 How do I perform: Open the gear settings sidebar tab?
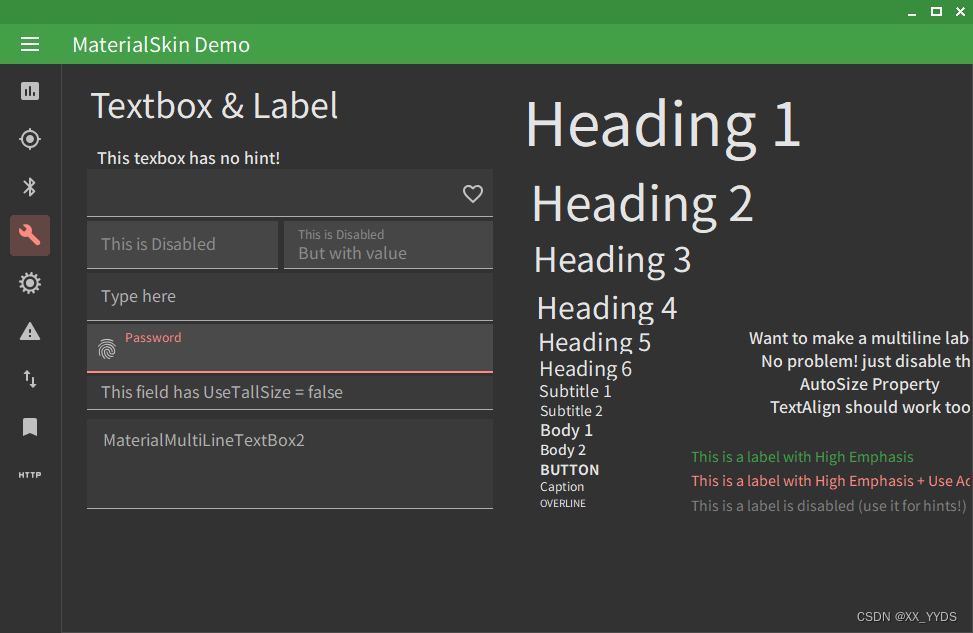[30, 283]
